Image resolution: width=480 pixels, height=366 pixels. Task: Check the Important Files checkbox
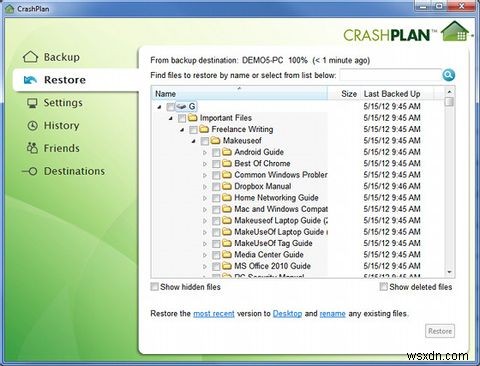click(182, 118)
